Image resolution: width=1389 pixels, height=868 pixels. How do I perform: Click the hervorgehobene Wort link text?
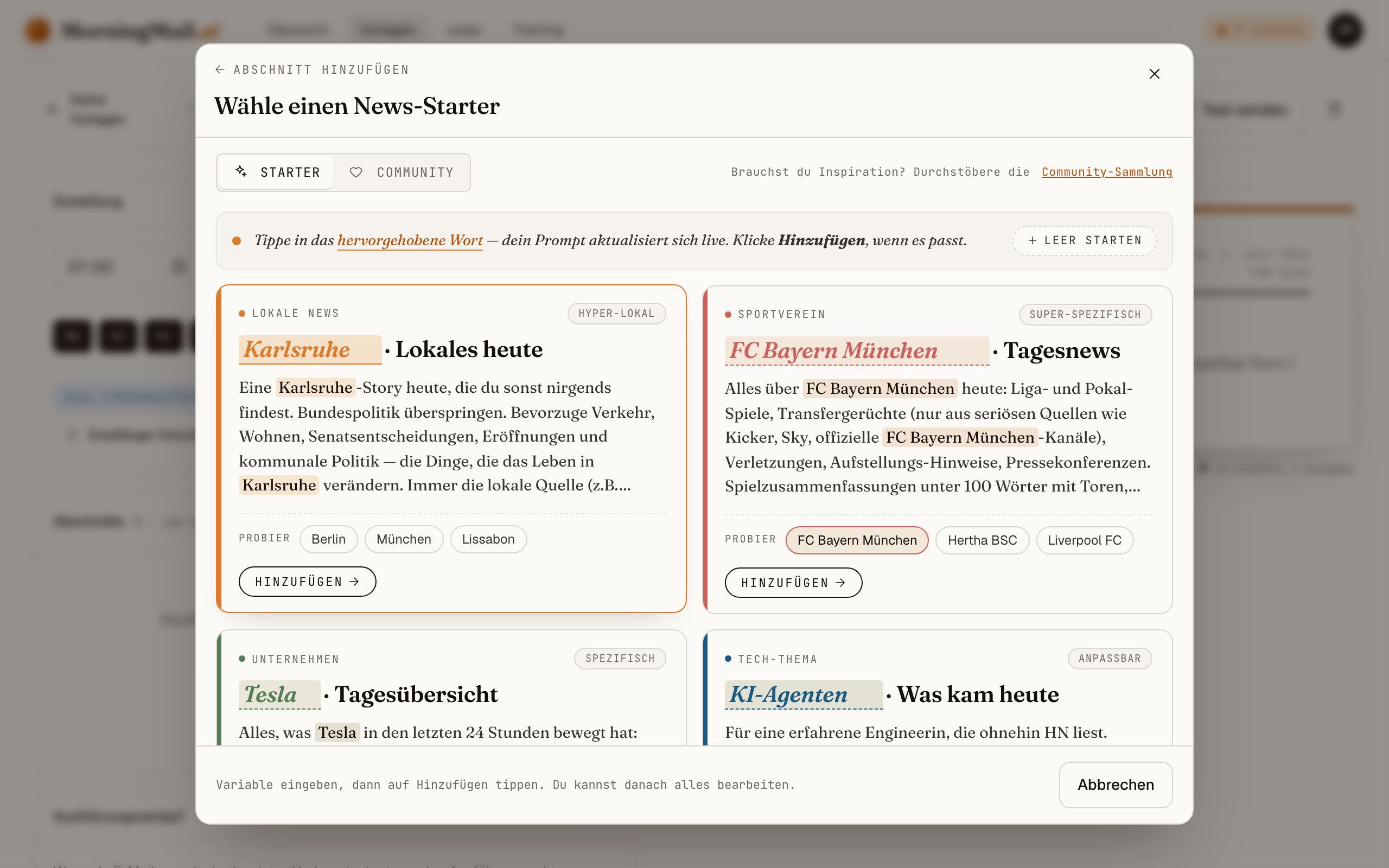coord(410,240)
